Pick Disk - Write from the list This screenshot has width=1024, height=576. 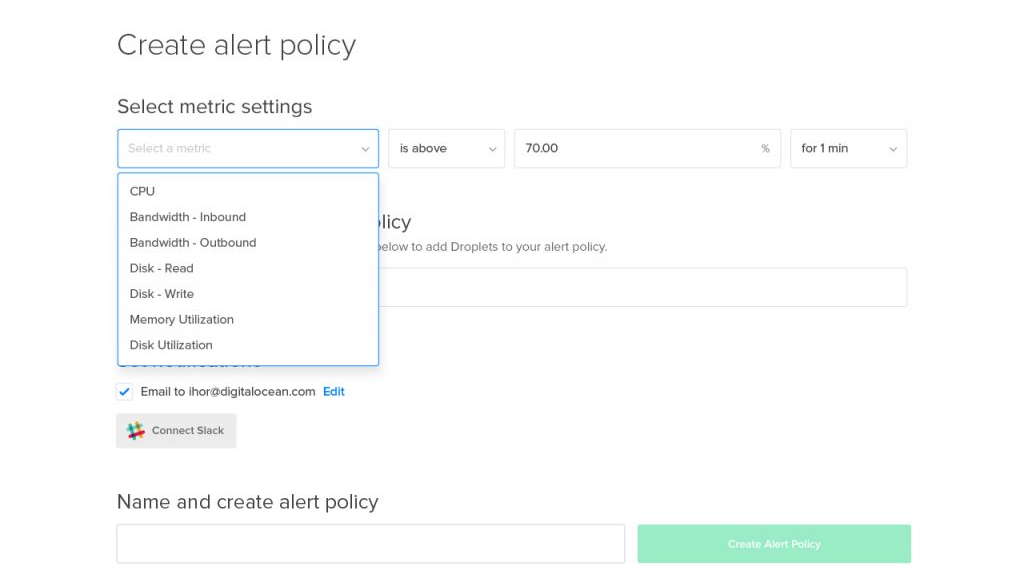(161, 294)
